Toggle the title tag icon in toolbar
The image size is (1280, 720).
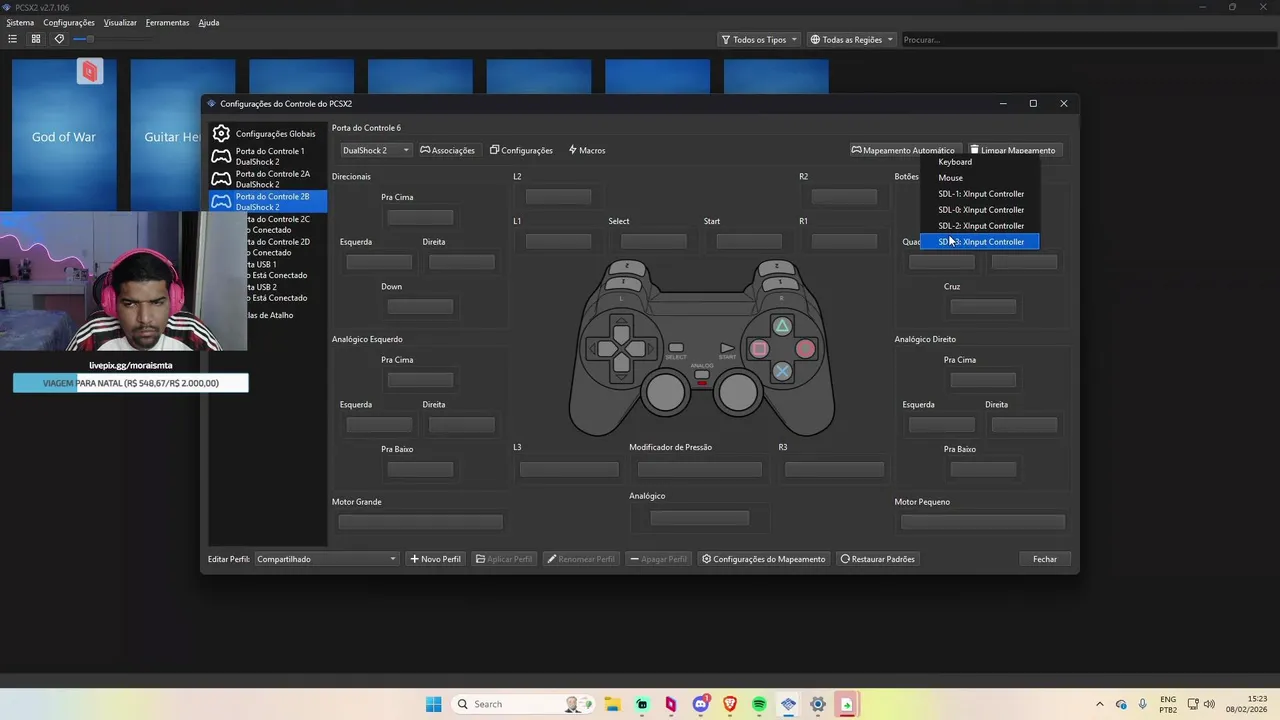(59, 39)
